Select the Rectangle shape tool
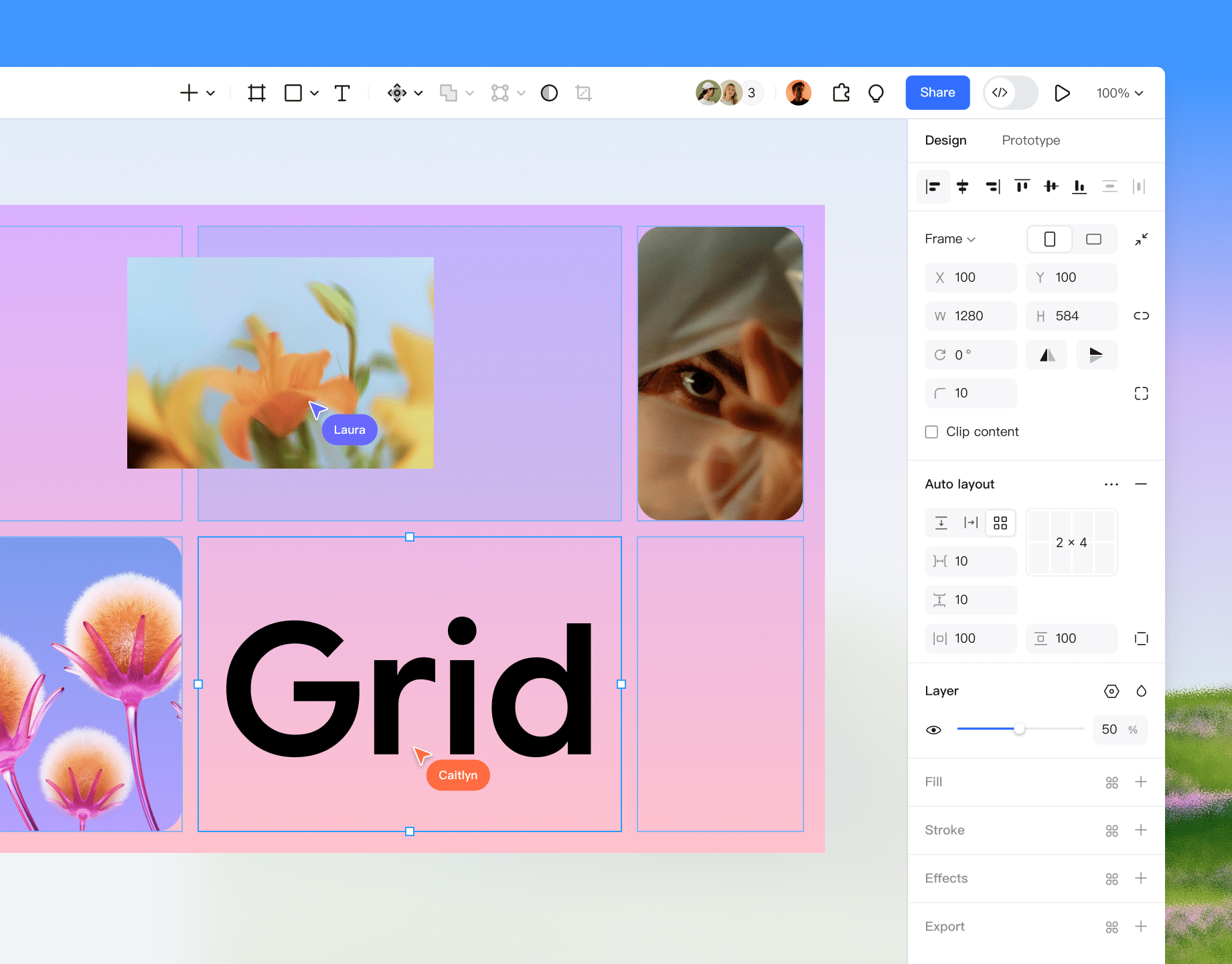The image size is (1232, 964). pos(293,92)
